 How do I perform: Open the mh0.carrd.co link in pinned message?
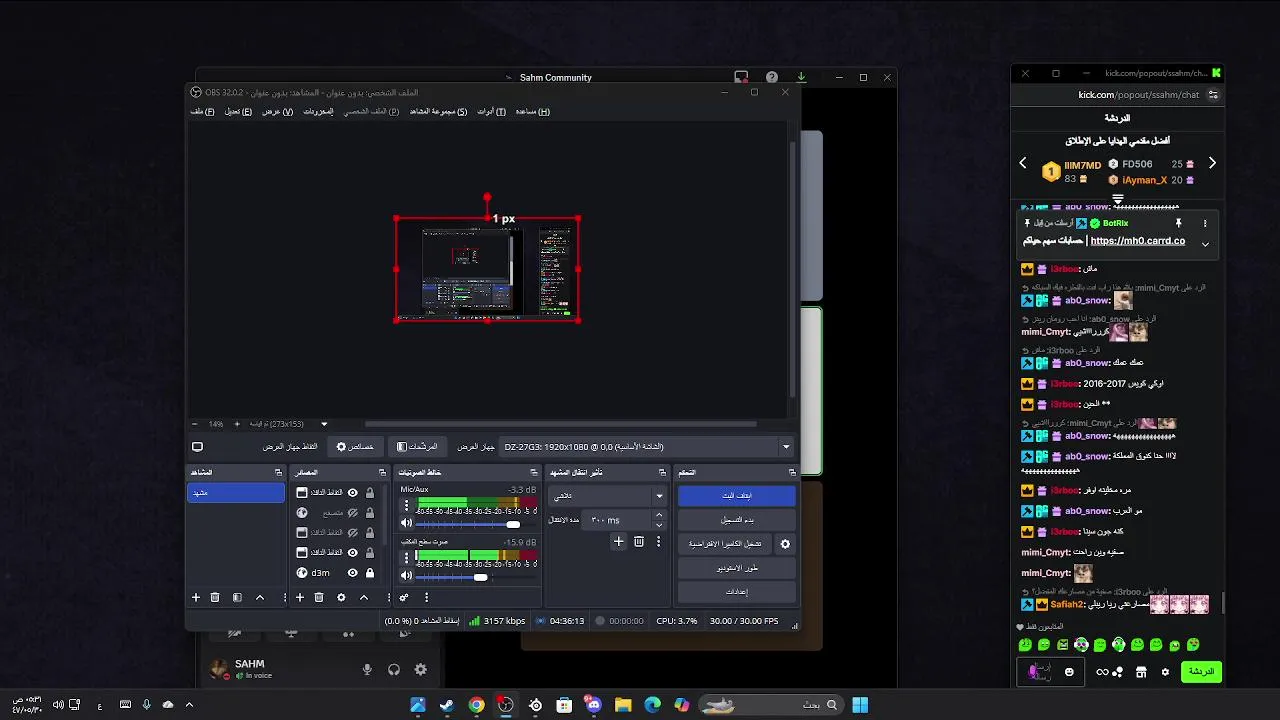pos(1137,241)
